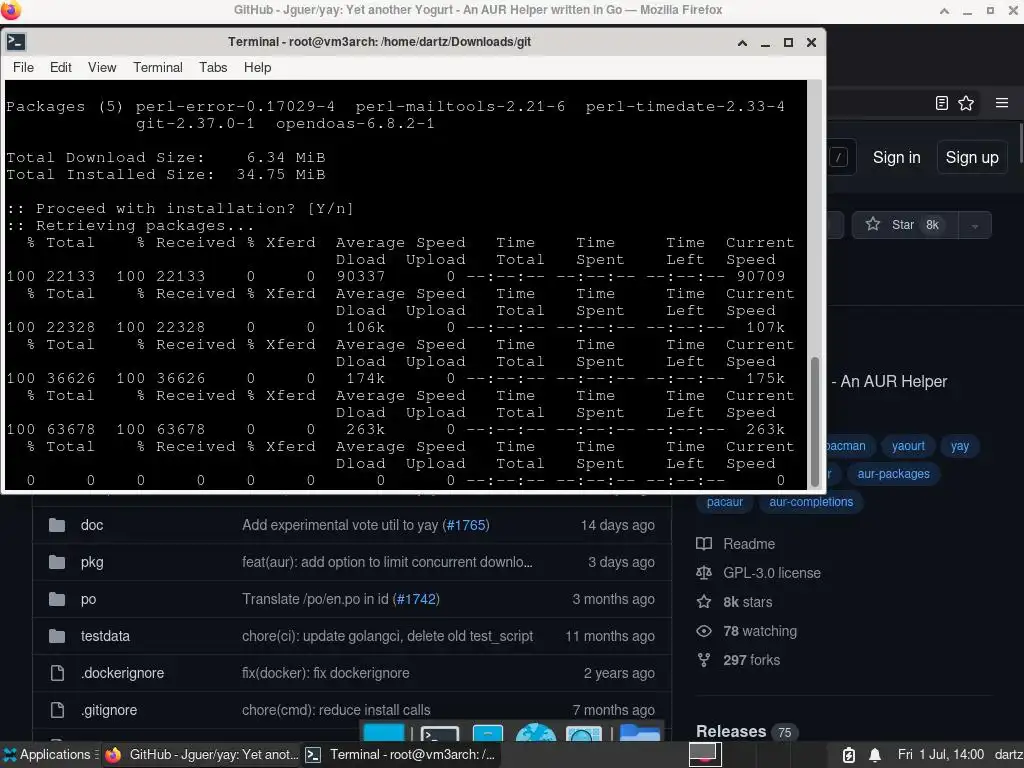Click the power manager battery tray icon
The height and width of the screenshot is (768, 1024).
pyautogui.click(x=848, y=755)
